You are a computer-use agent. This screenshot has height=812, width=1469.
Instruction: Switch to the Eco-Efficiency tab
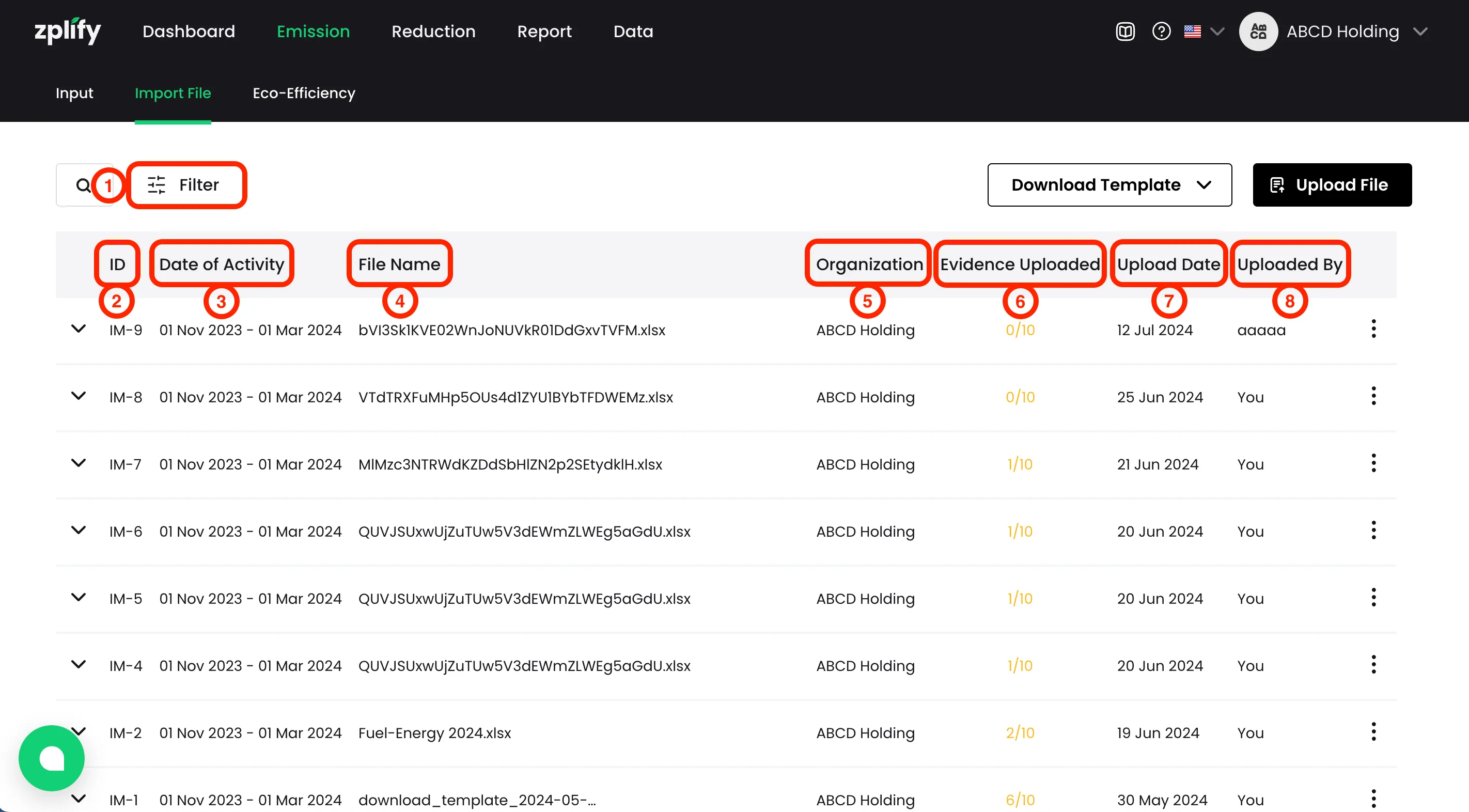(x=303, y=93)
